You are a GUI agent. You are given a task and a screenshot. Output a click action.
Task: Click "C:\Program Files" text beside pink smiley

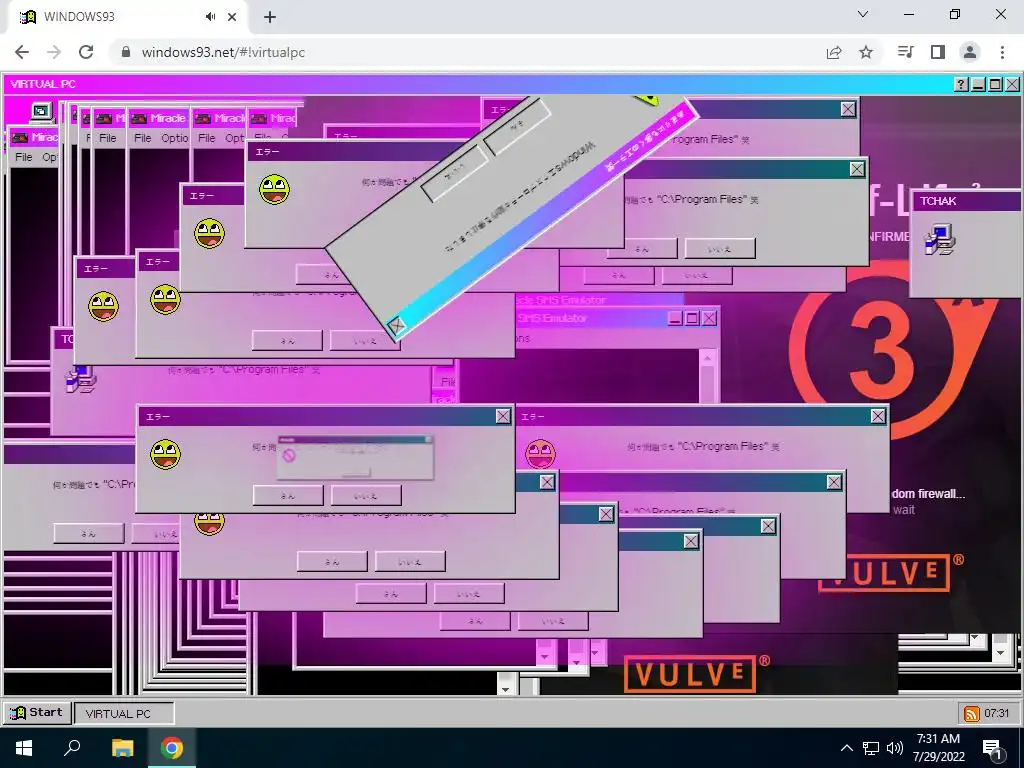pyautogui.click(x=723, y=446)
